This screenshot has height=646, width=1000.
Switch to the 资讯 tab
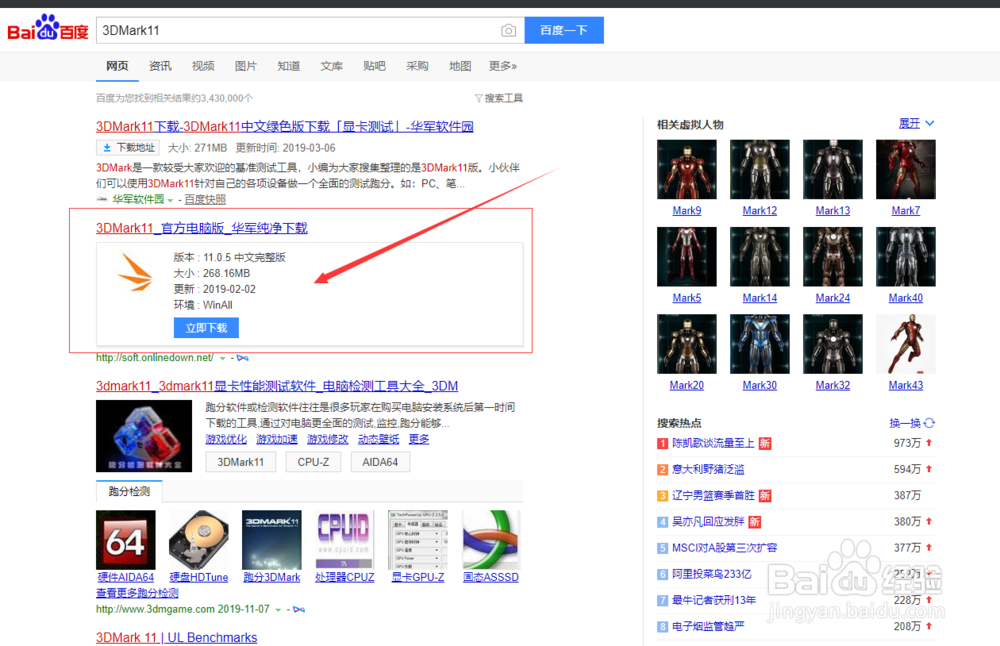(160, 66)
